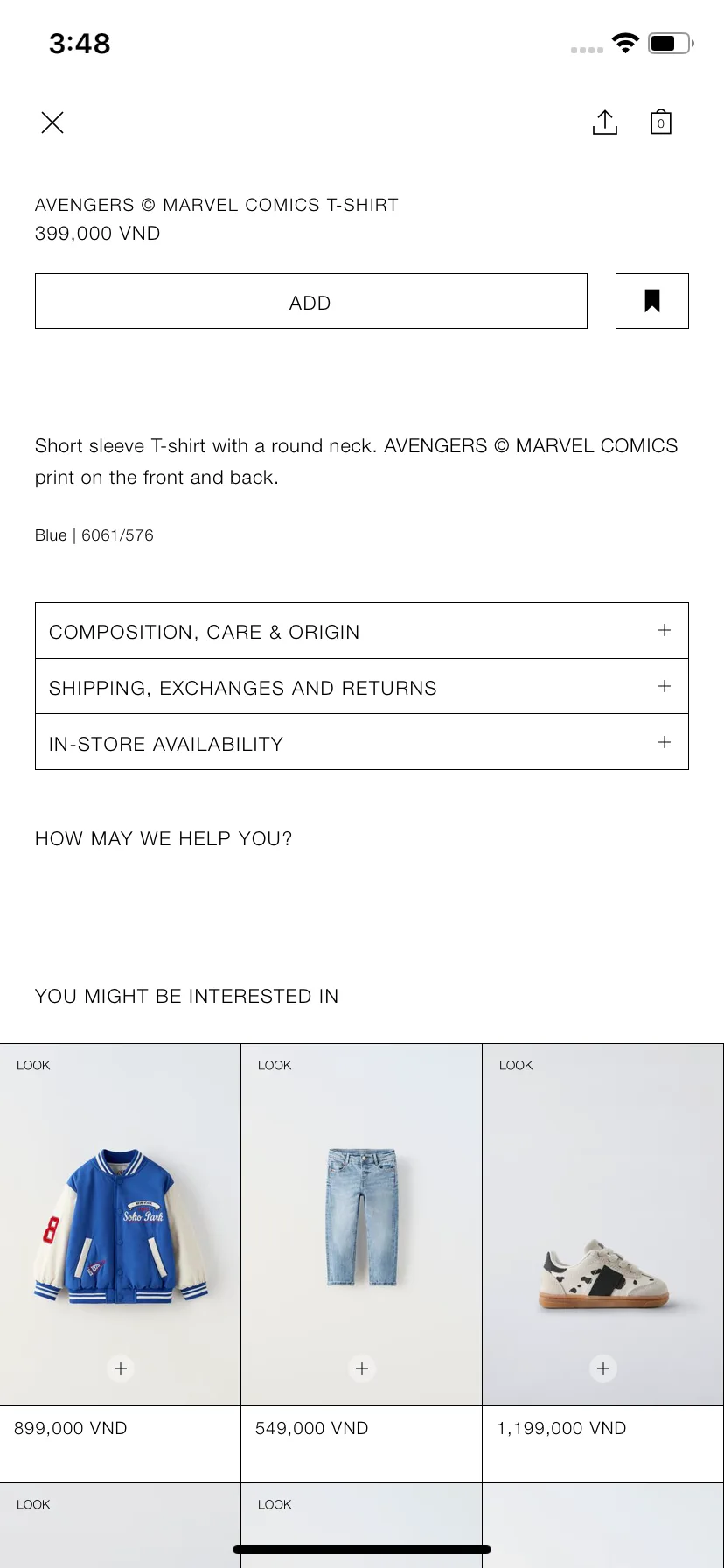The height and width of the screenshot is (1568, 724).
Task: Expand the Composition, Care & Origin section
Action: [362, 631]
